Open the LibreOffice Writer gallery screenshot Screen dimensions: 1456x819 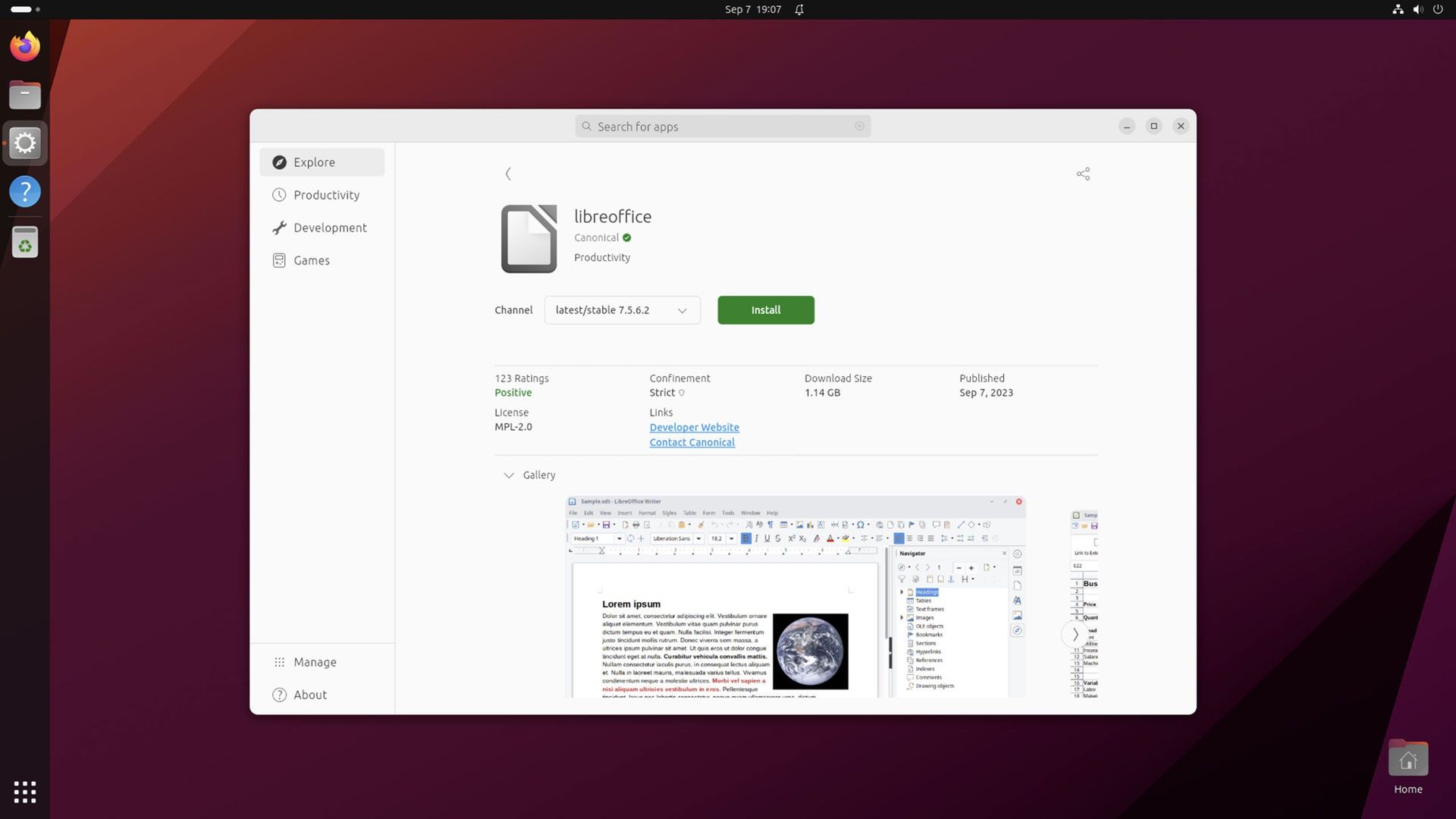coord(795,599)
